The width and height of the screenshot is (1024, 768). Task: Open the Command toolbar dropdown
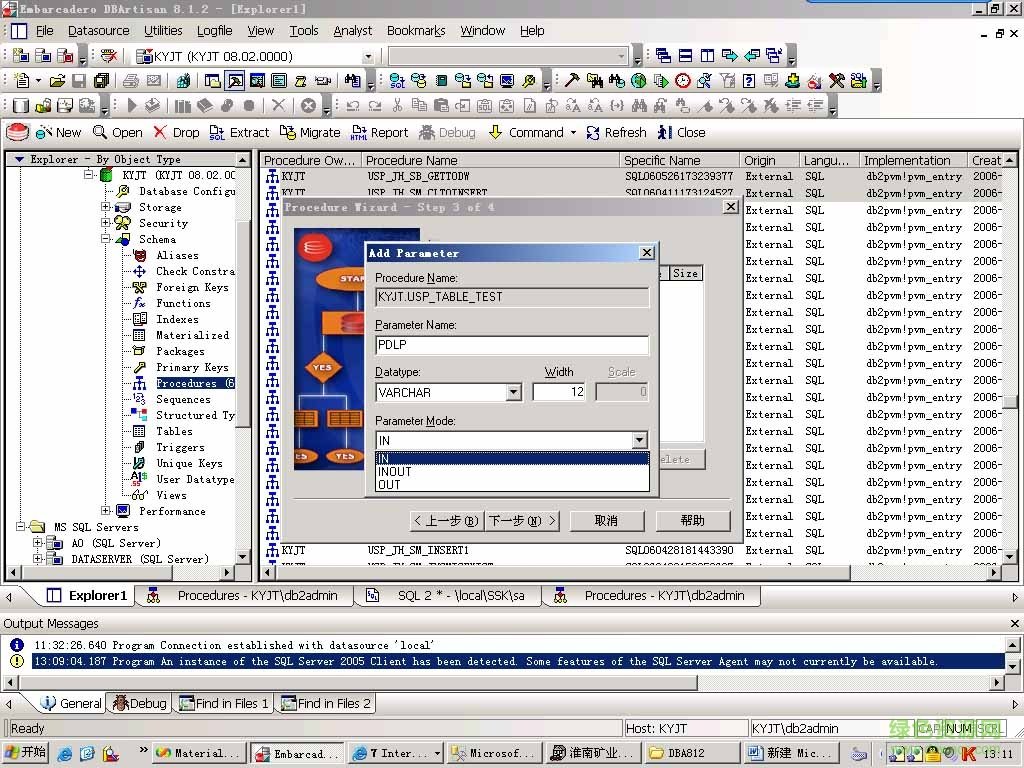573,132
